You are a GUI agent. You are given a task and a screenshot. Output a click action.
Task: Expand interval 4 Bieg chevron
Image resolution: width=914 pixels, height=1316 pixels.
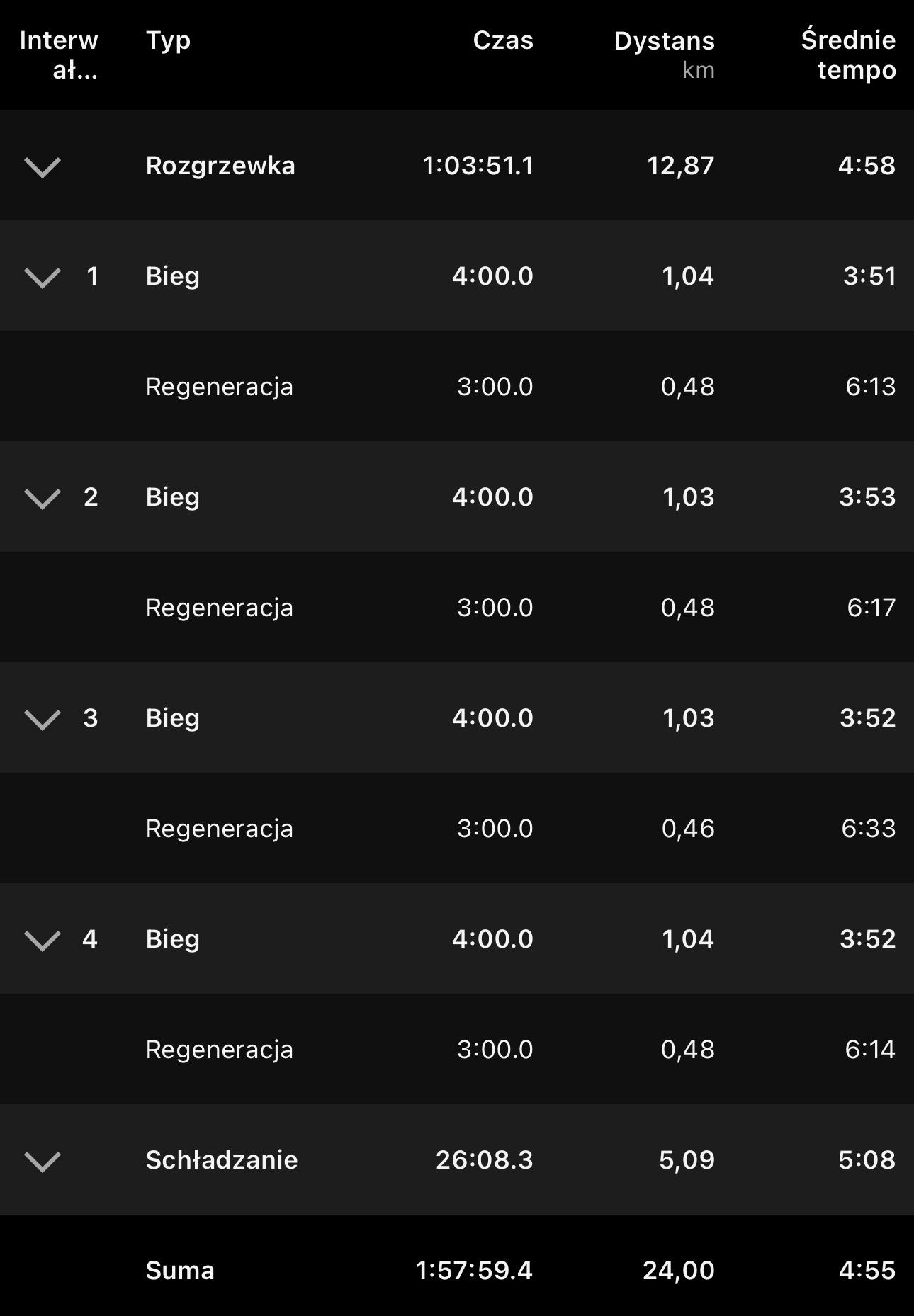(43, 941)
